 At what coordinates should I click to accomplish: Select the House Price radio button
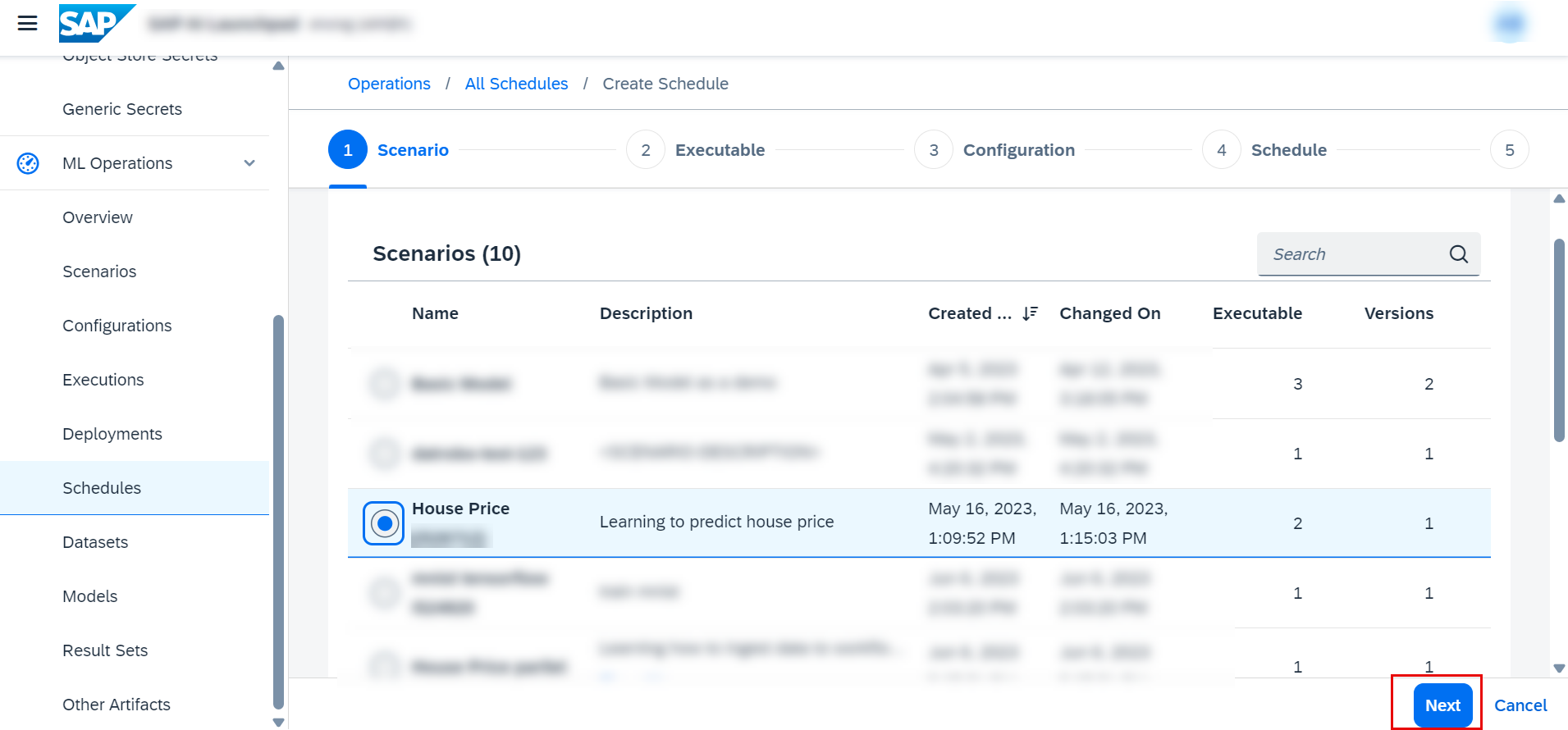[x=384, y=523]
